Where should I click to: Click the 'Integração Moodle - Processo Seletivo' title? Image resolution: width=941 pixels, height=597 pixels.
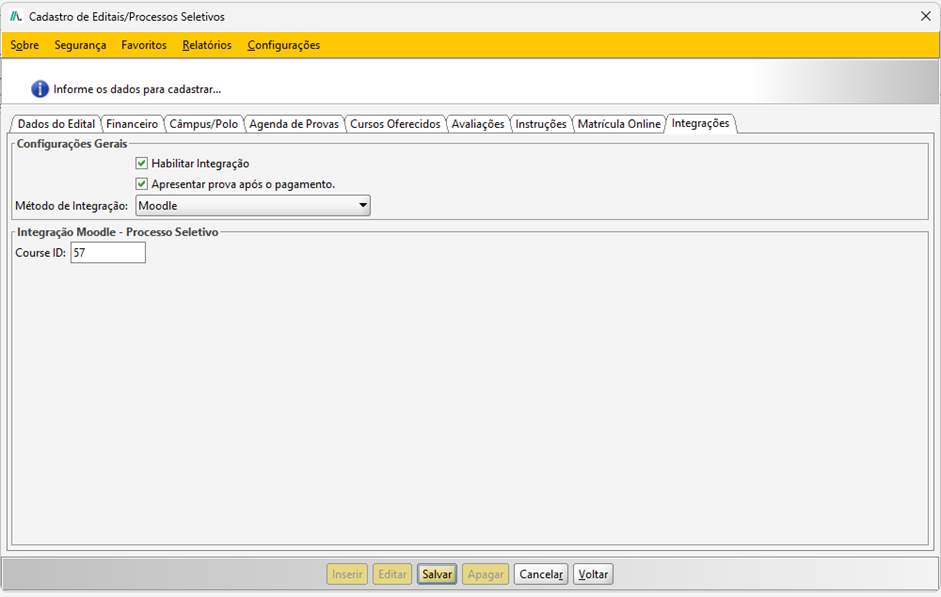(x=118, y=232)
